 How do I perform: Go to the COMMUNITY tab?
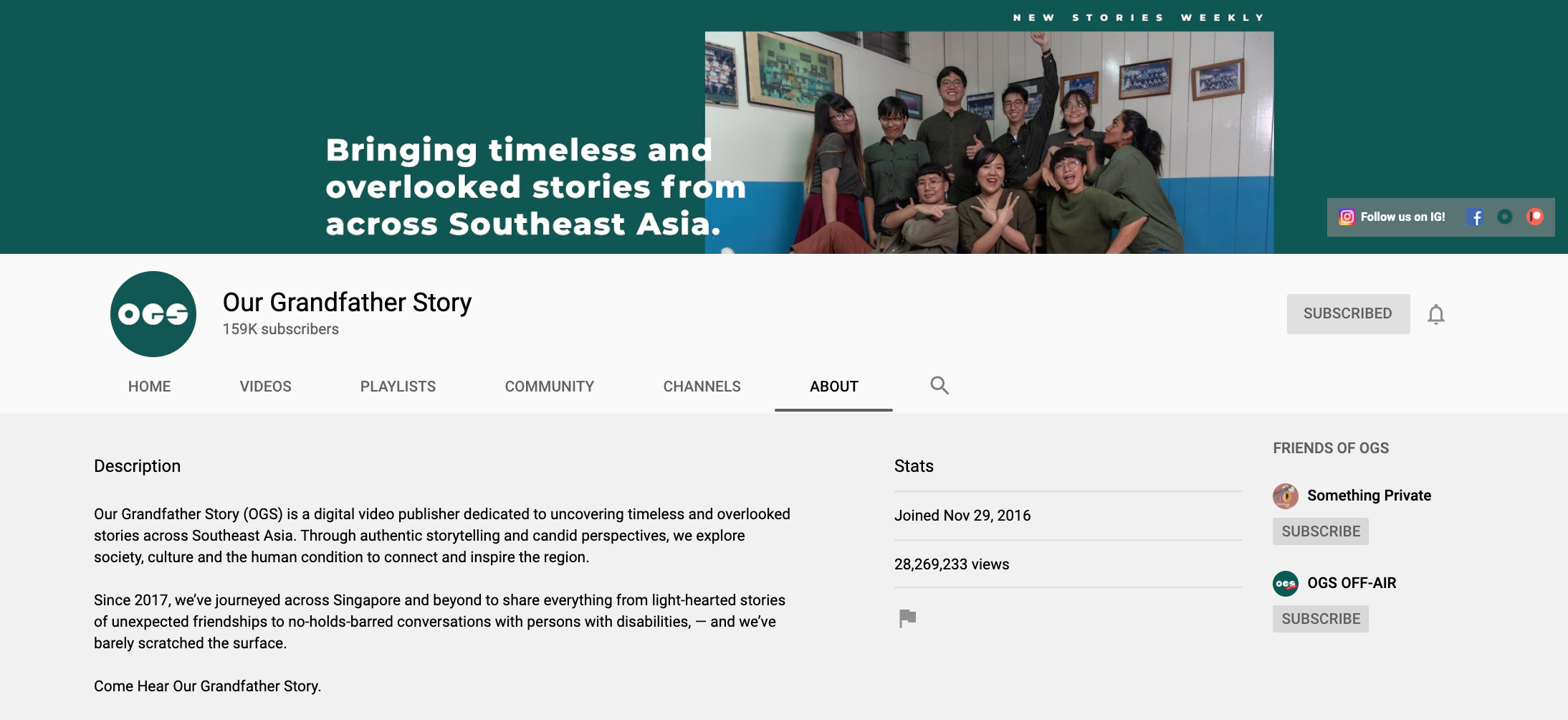(x=549, y=387)
